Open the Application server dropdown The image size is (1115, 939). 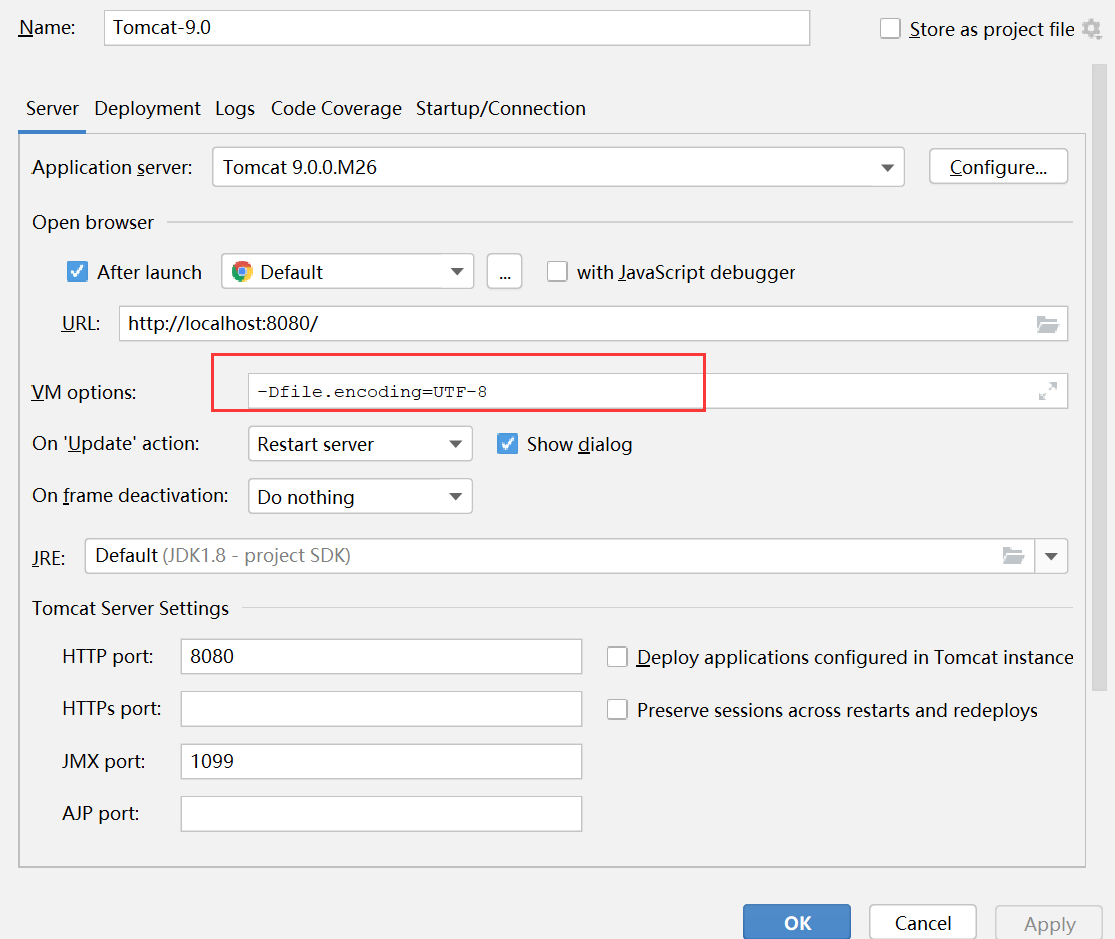click(x=558, y=167)
